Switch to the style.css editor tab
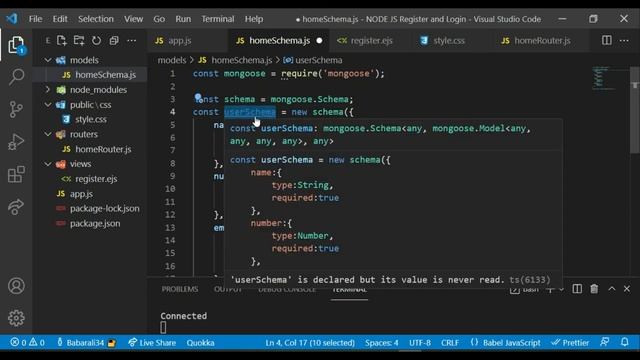This screenshot has height=360, width=640. coord(449,40)
